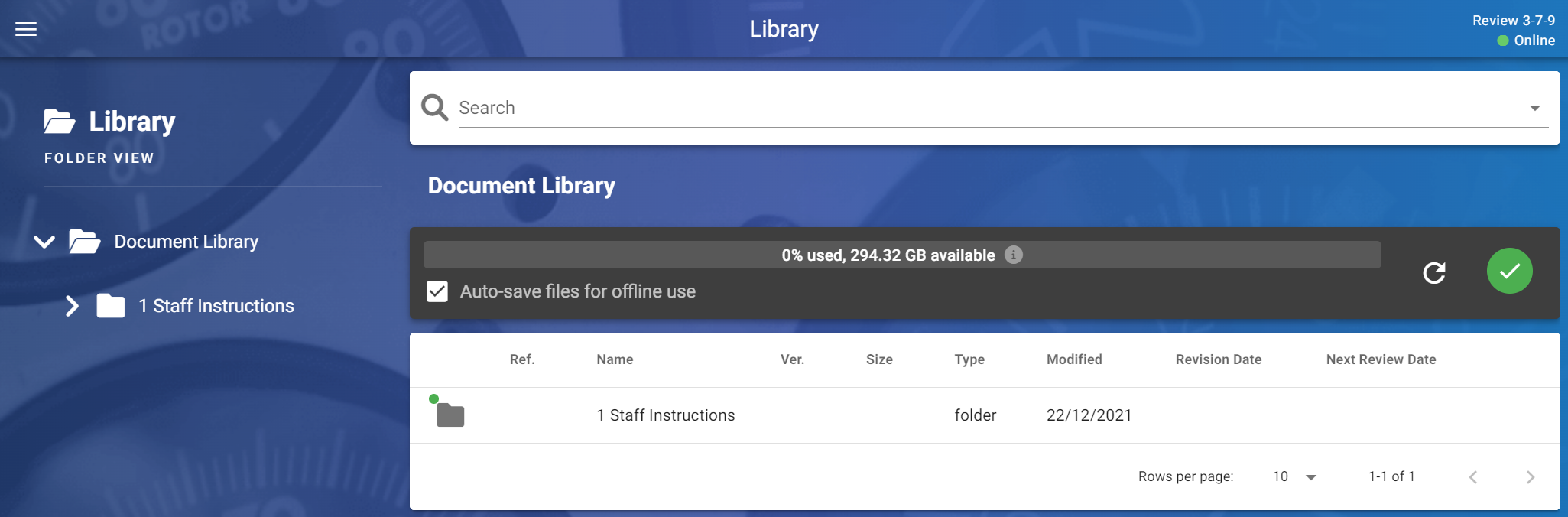The width and height of the screenshot is (1568, 517).
Task: Click the folder icon in table row
Action: [450, 415]
